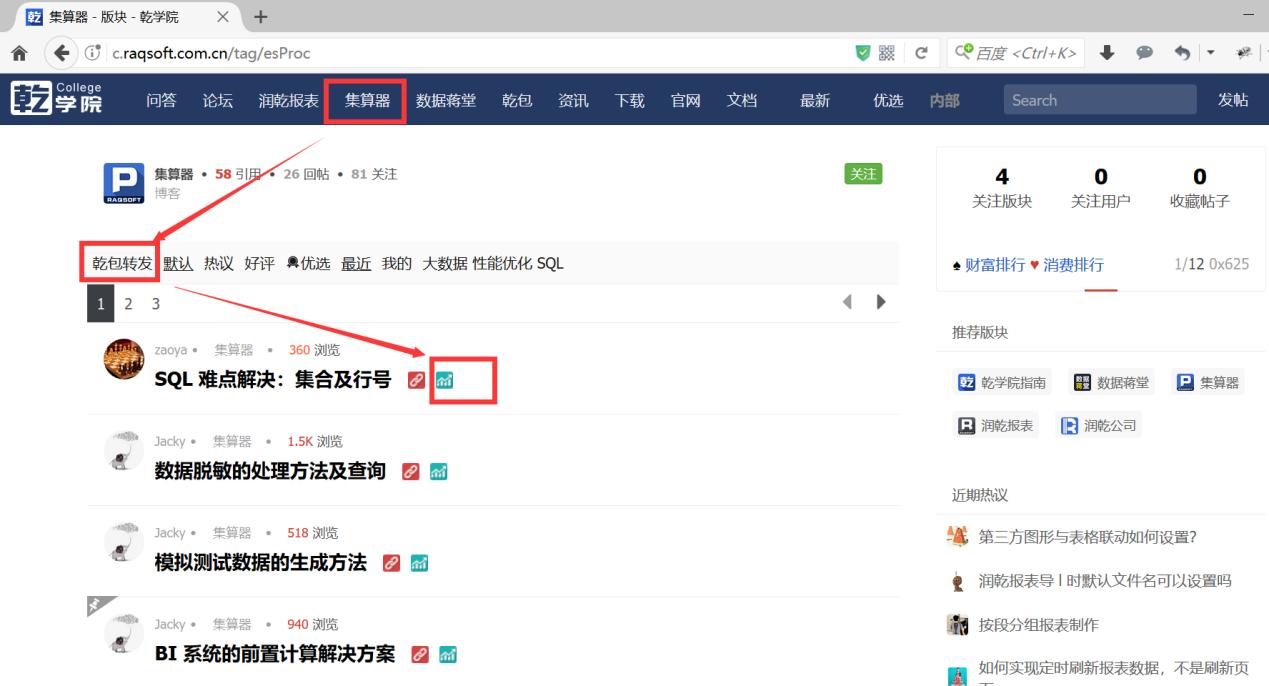Select the 默认 filter tab

[x=178, y=263]
